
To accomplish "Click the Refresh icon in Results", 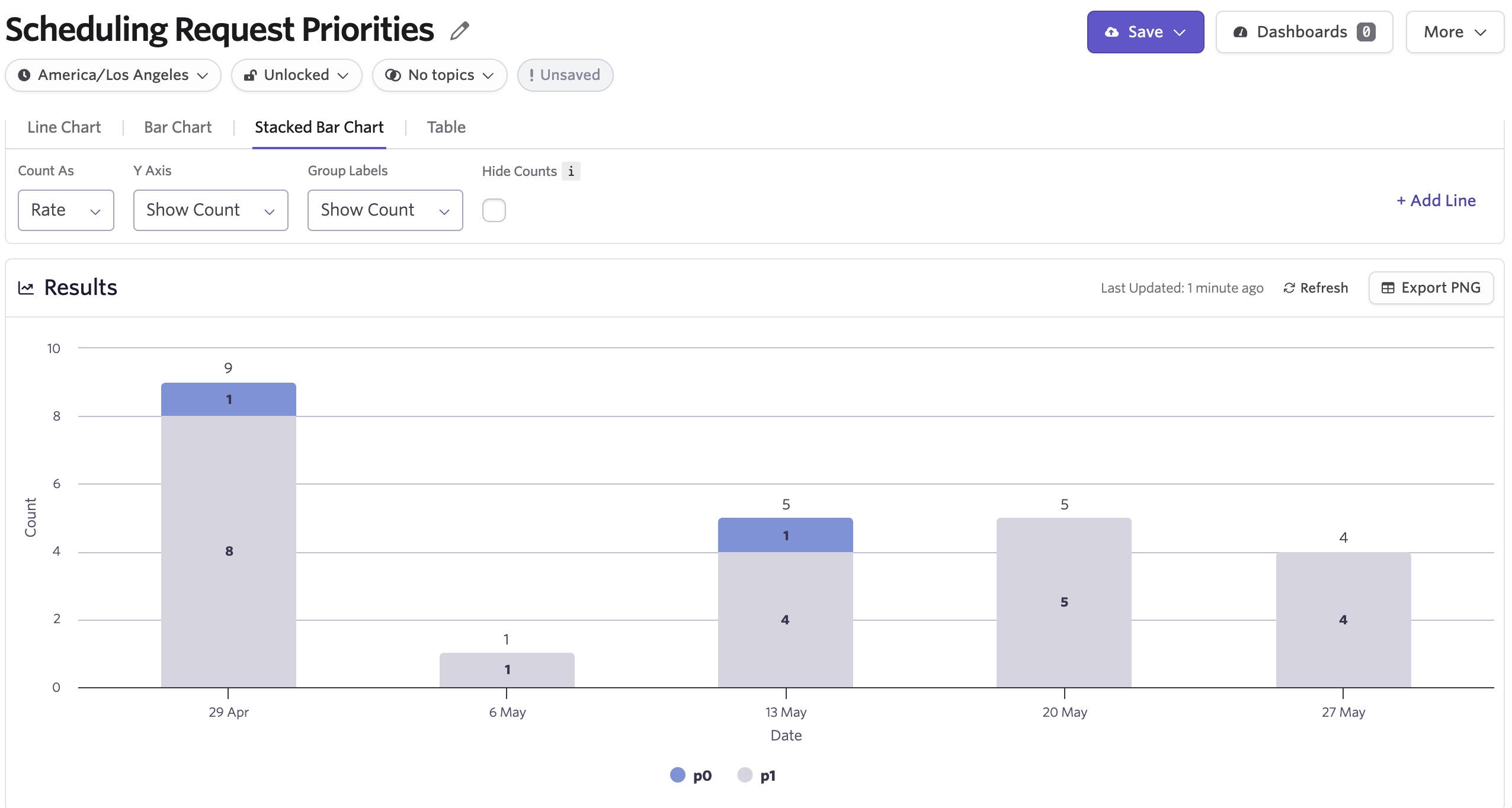I will click(x=1289, y=288).
